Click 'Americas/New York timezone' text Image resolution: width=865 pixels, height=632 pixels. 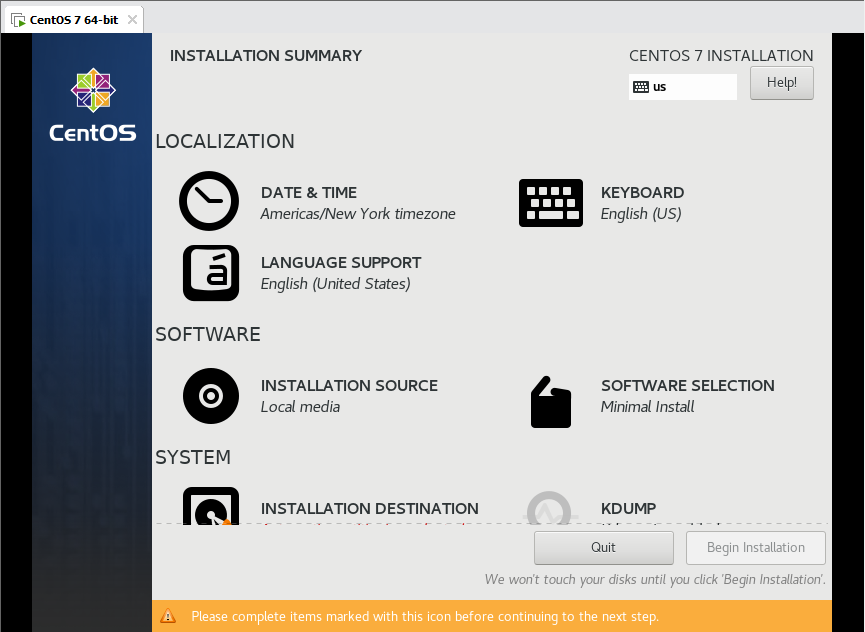(358, 214)
